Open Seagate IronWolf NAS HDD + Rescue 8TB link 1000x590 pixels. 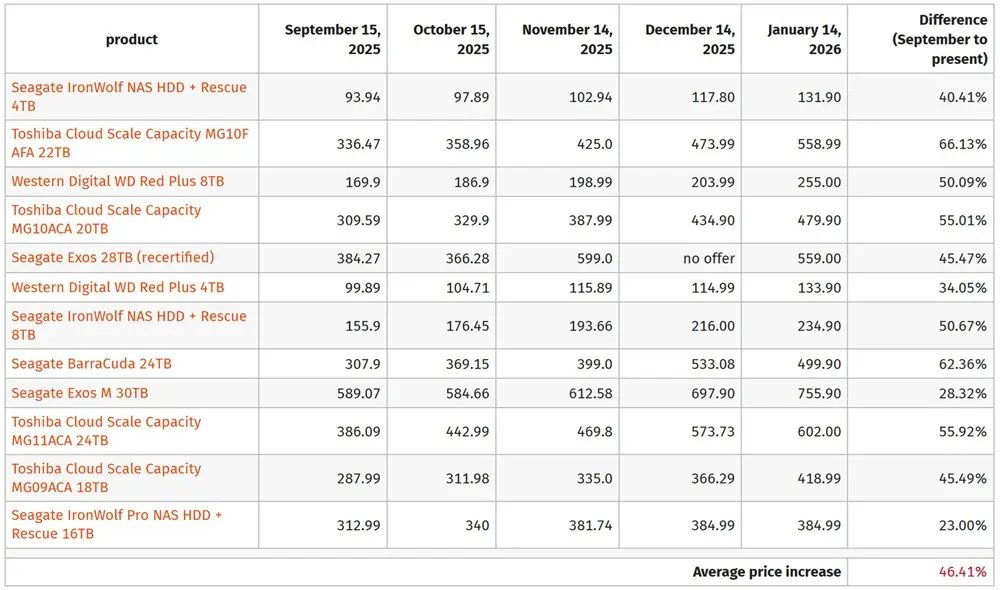tap(128, 316)
